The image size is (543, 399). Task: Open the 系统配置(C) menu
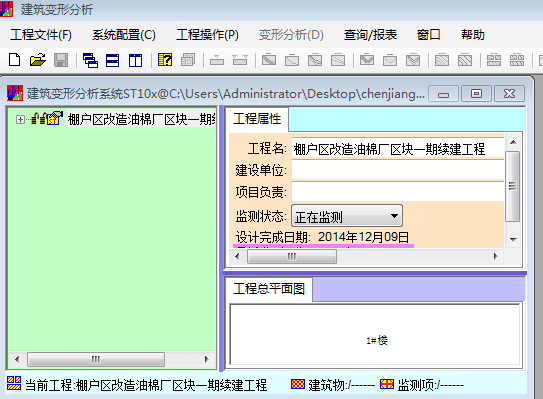(124, 35)
